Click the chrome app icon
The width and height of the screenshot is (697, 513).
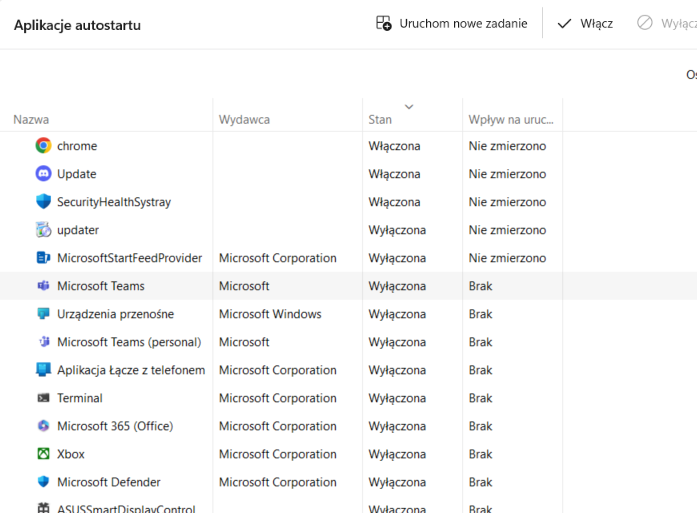[x=43, y=146]
